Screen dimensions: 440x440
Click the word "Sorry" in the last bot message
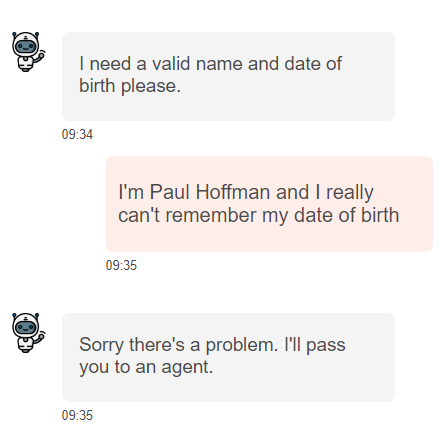coord(101,345)
